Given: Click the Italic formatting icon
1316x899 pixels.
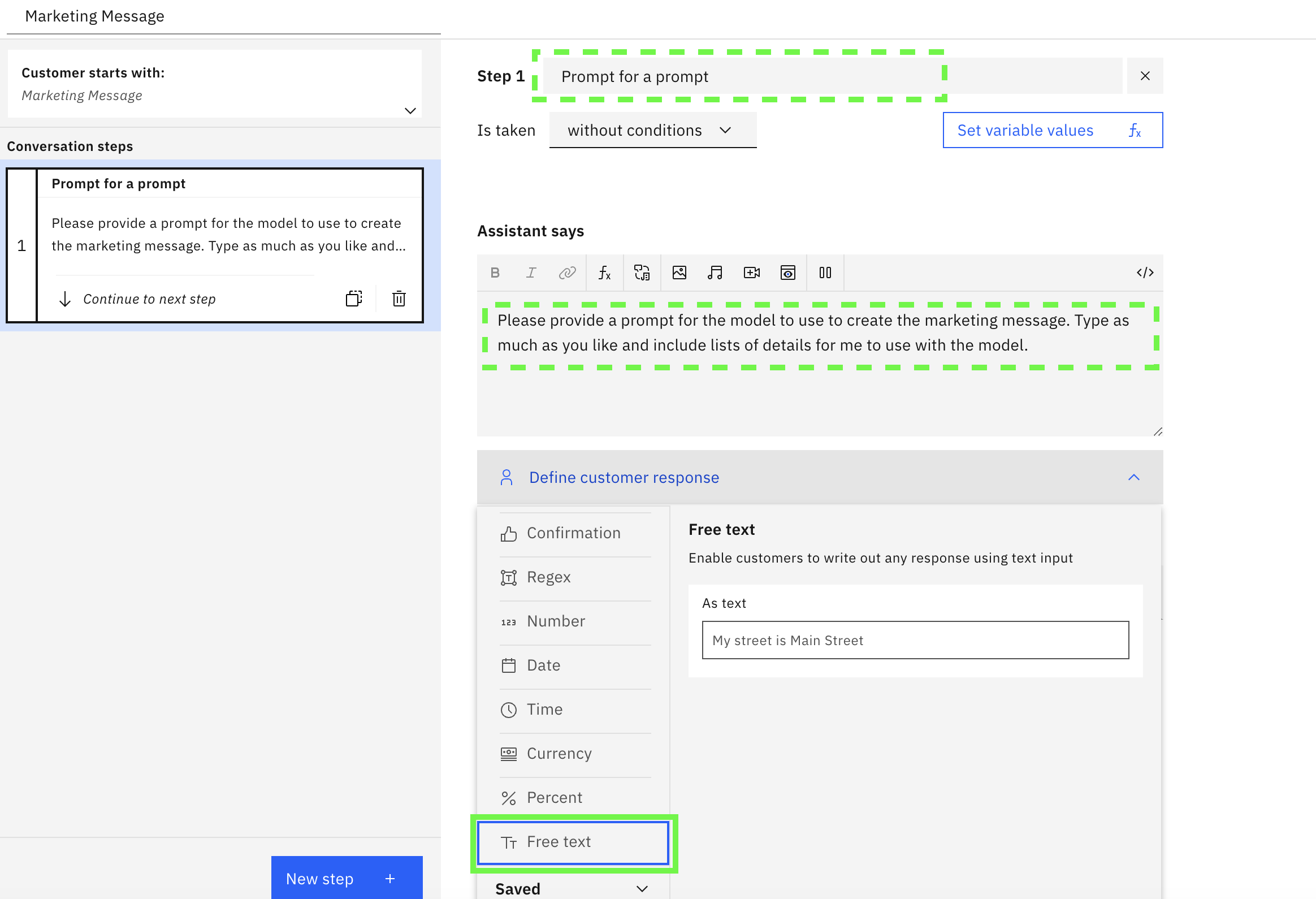Looking at the screenshot, I should point(531,273).
